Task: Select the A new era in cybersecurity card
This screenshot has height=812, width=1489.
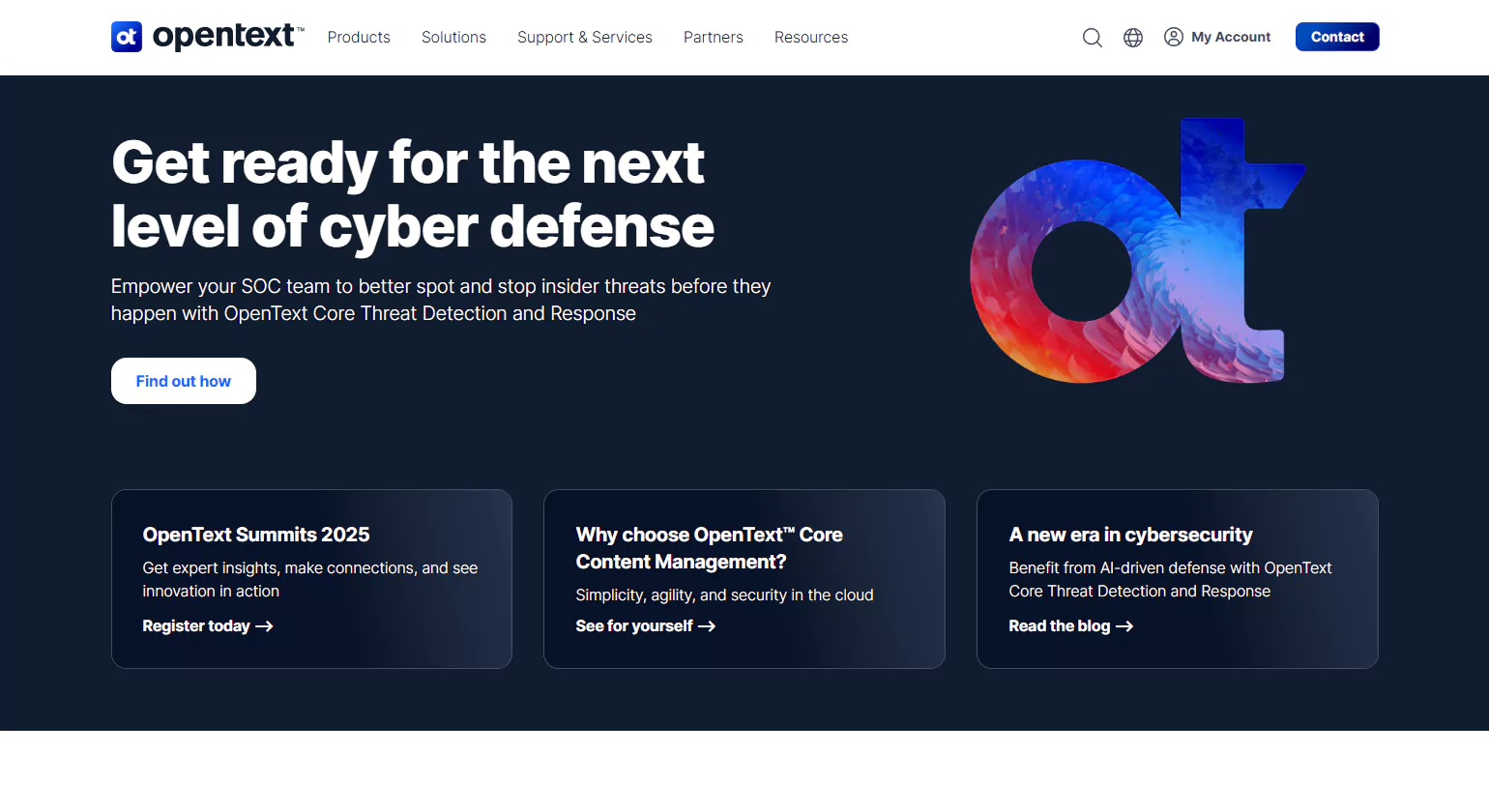Action: click(1177, 578)
